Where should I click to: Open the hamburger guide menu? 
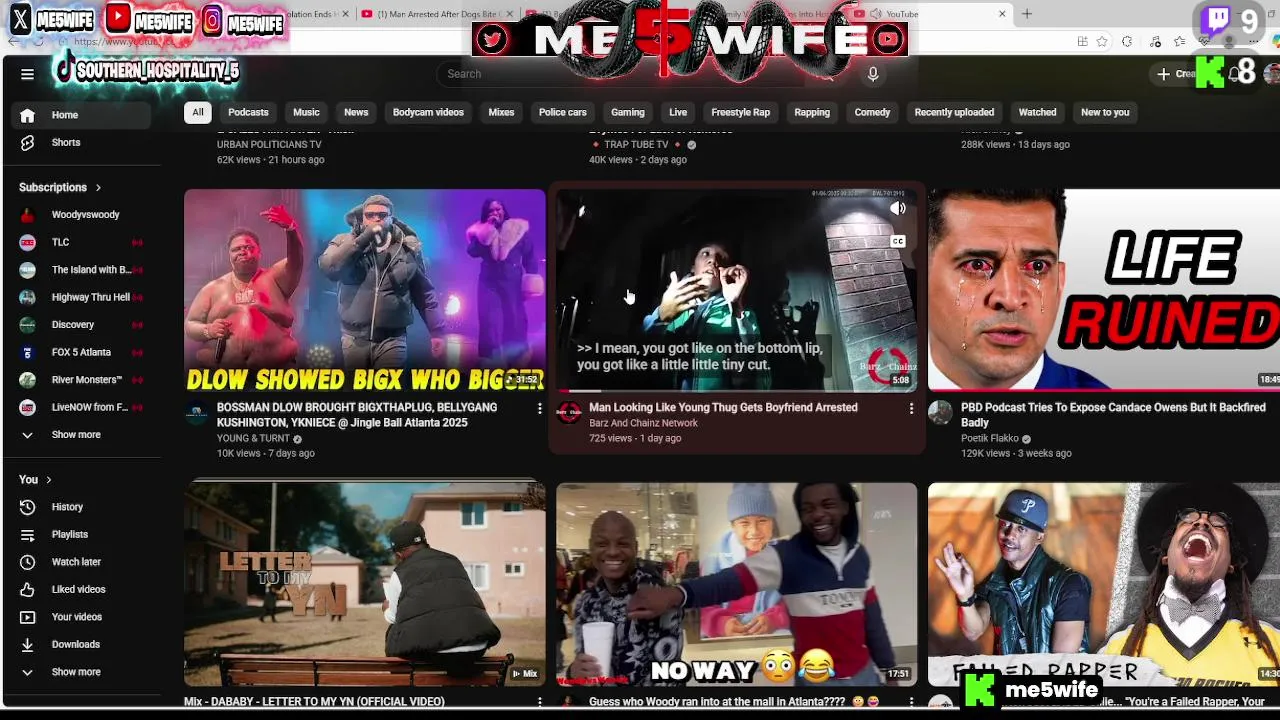point(27,74)
